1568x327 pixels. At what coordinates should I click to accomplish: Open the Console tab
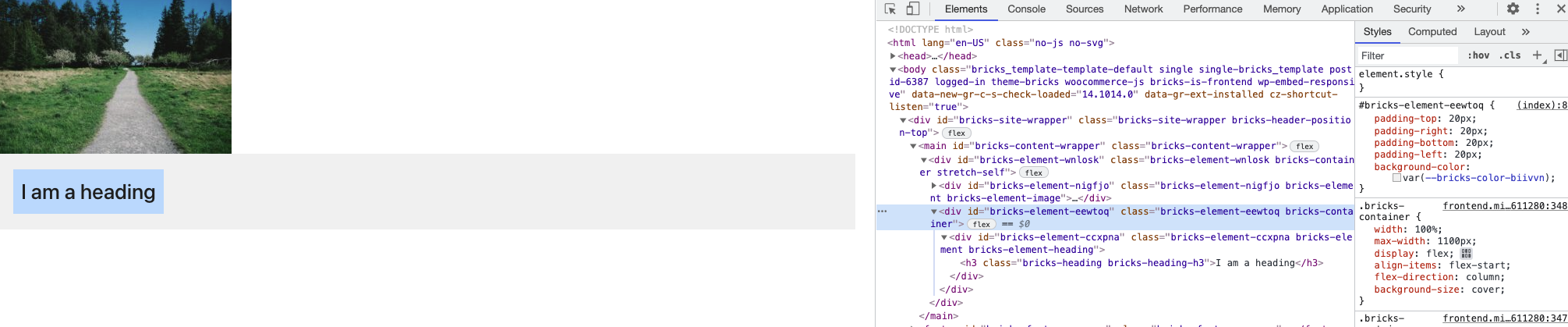[x=1026, y=9]
